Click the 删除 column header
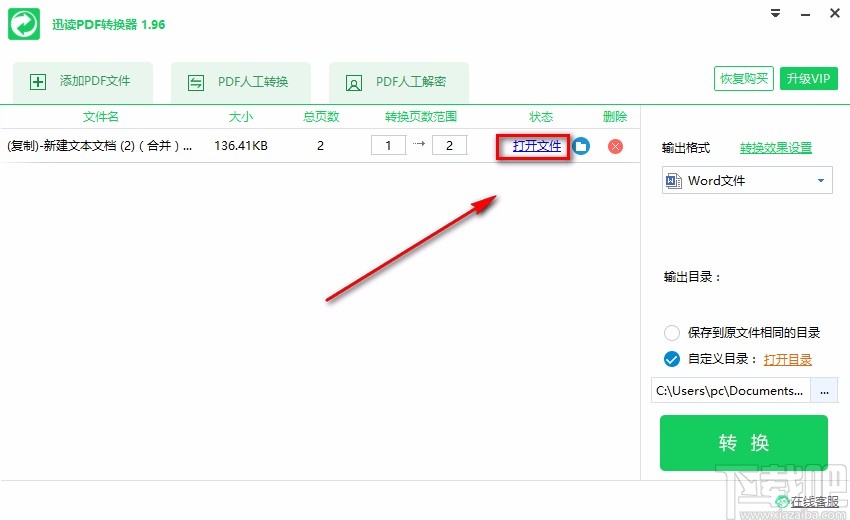Viewport: 850px width, 520px height. click(x=615, y=117)
